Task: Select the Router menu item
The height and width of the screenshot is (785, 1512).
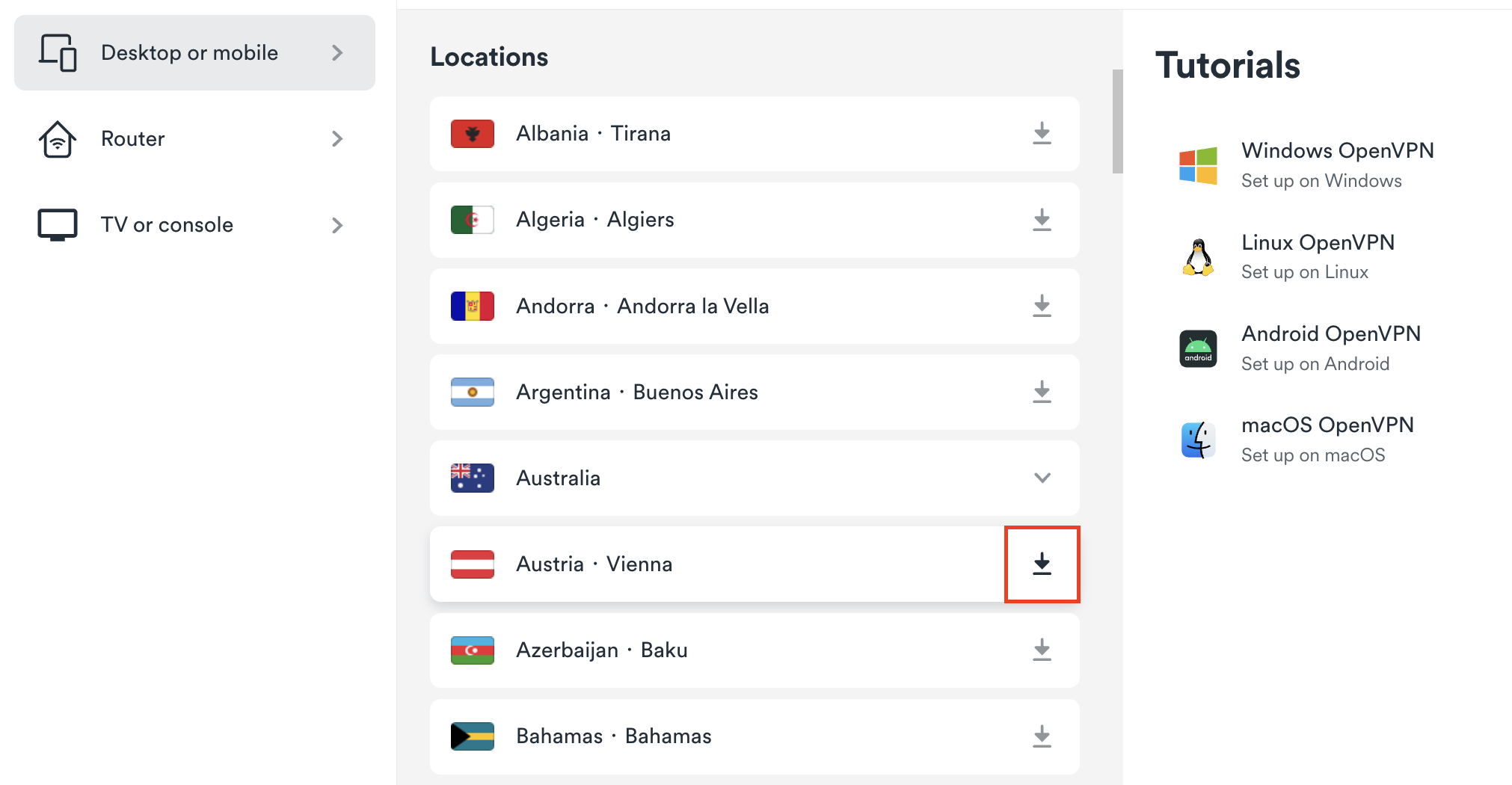Action: [x=133, y=139]
